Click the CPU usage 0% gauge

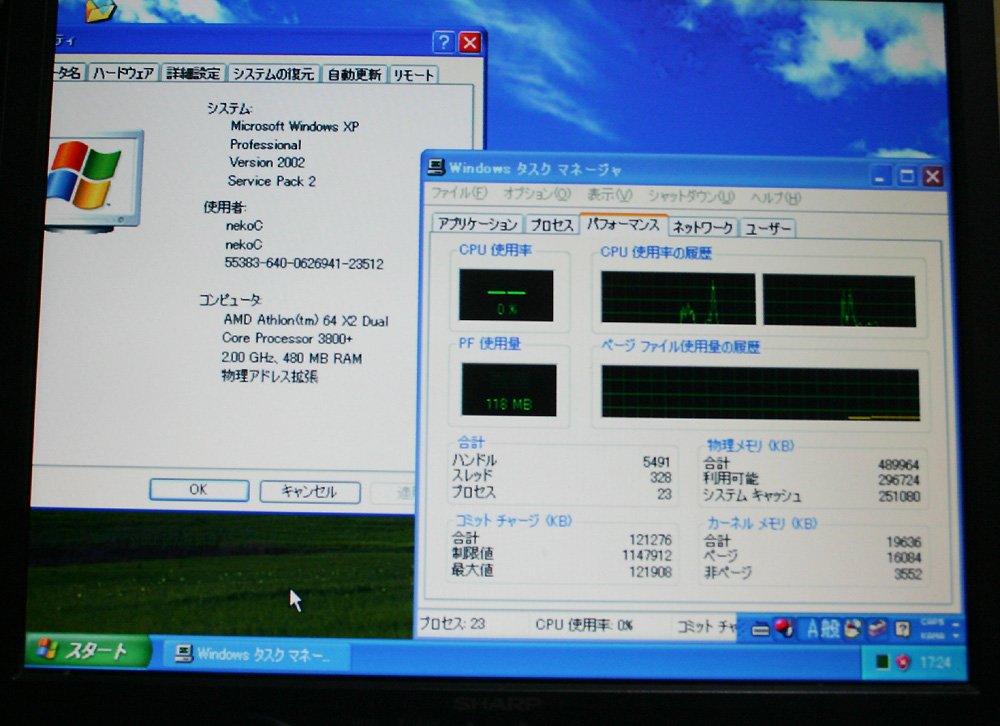506,295
